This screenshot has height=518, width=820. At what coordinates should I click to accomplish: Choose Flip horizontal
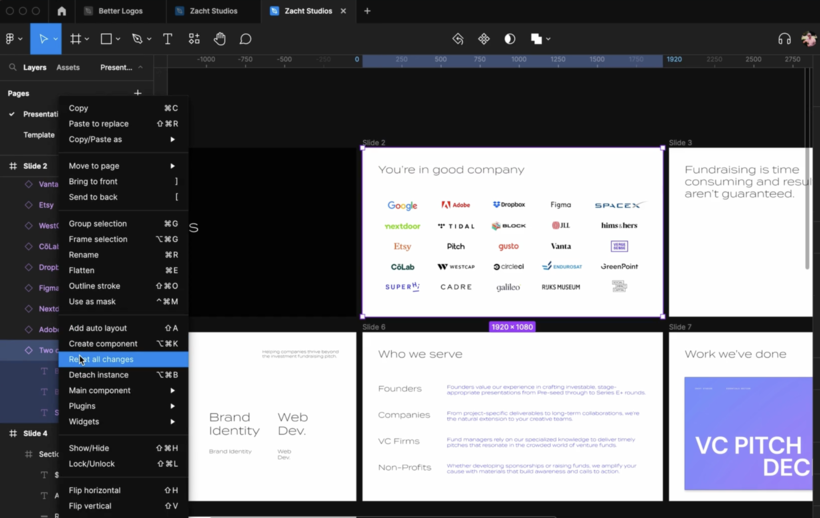tap(123, 490)
